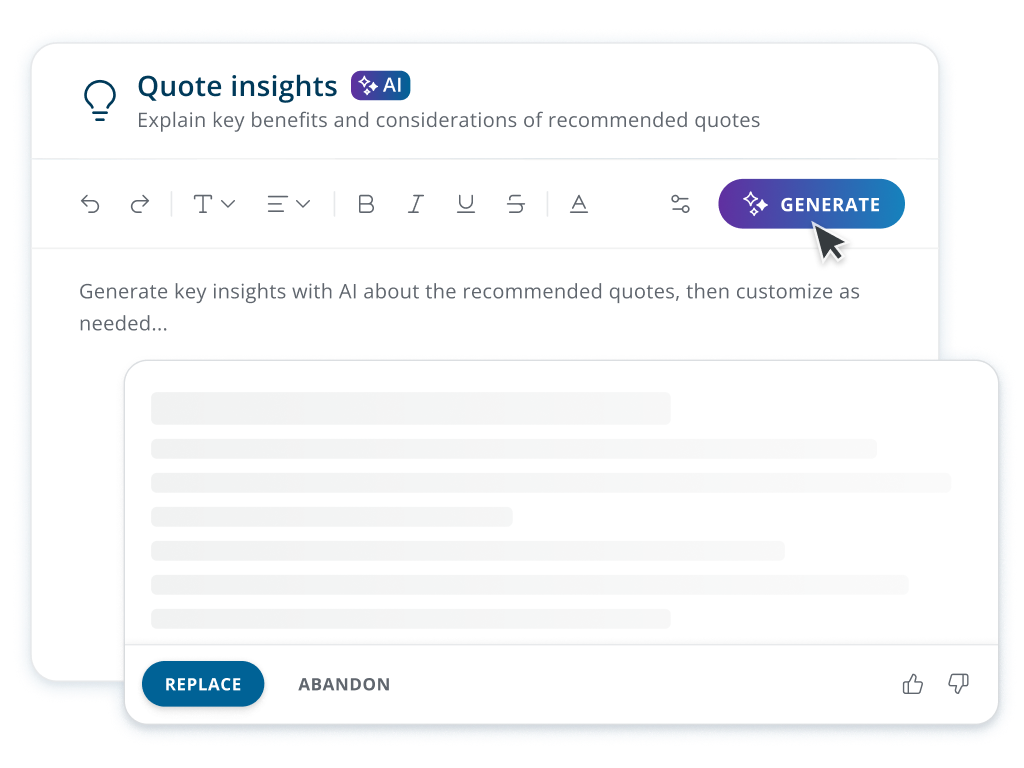Apply strikethrough formatting
This screenshot has height=768, width=1024.
click(516, 205)
